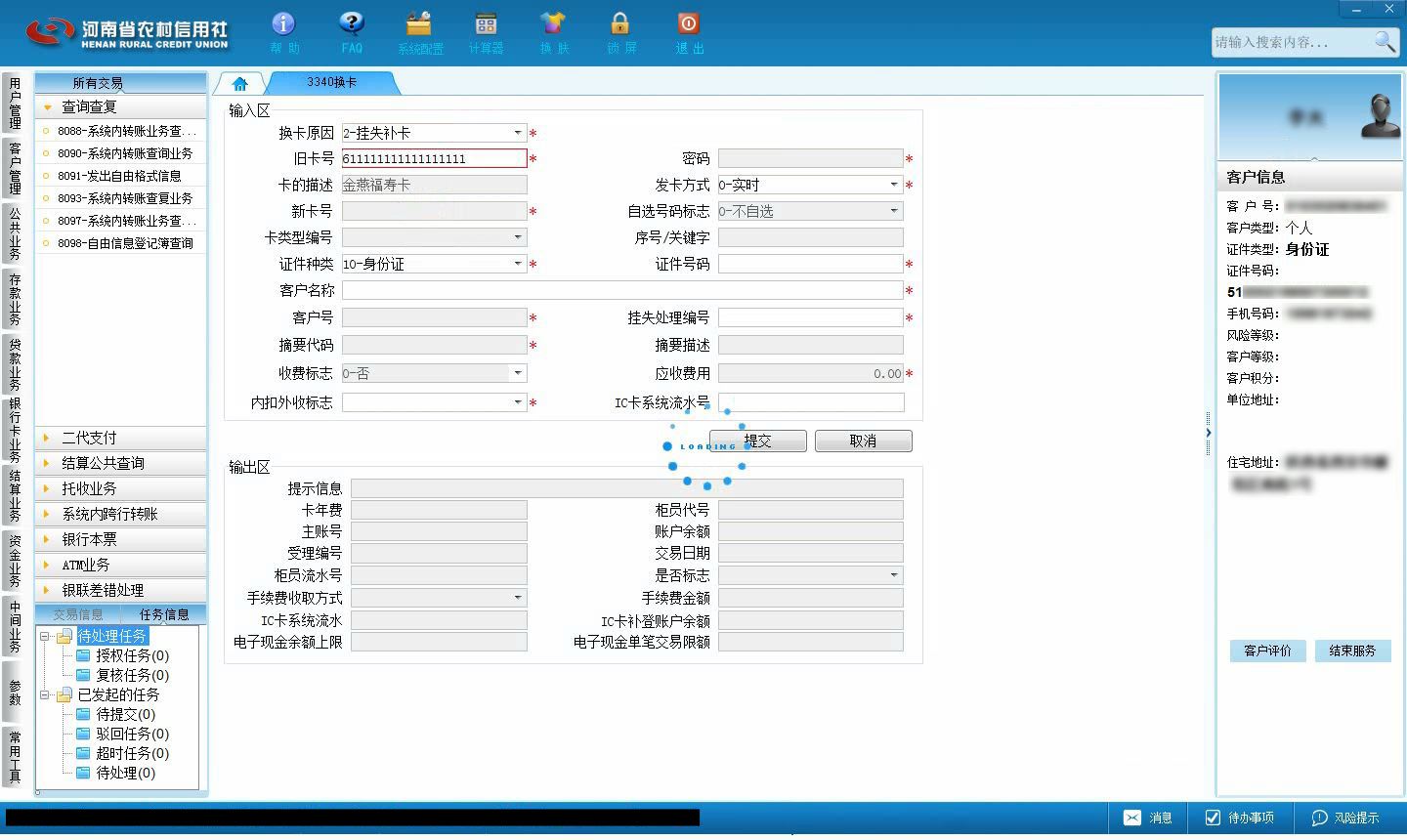
Task: Click the top search input box
Action: point(1292,42)
